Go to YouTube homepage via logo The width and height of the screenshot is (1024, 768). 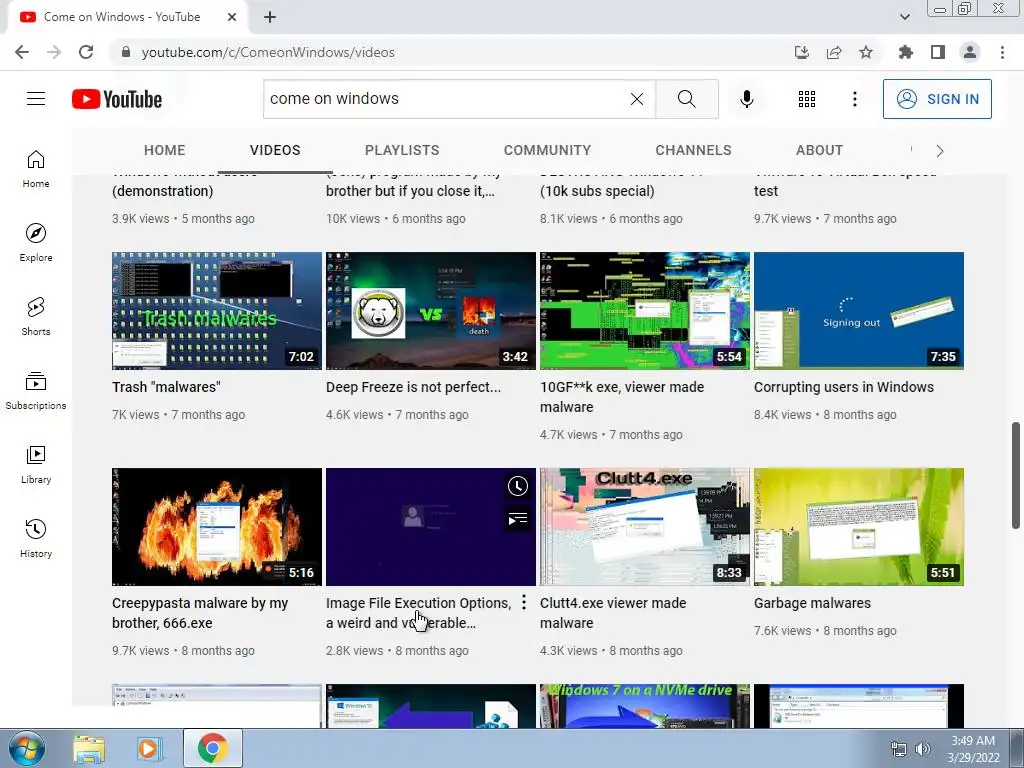(117, 99)
